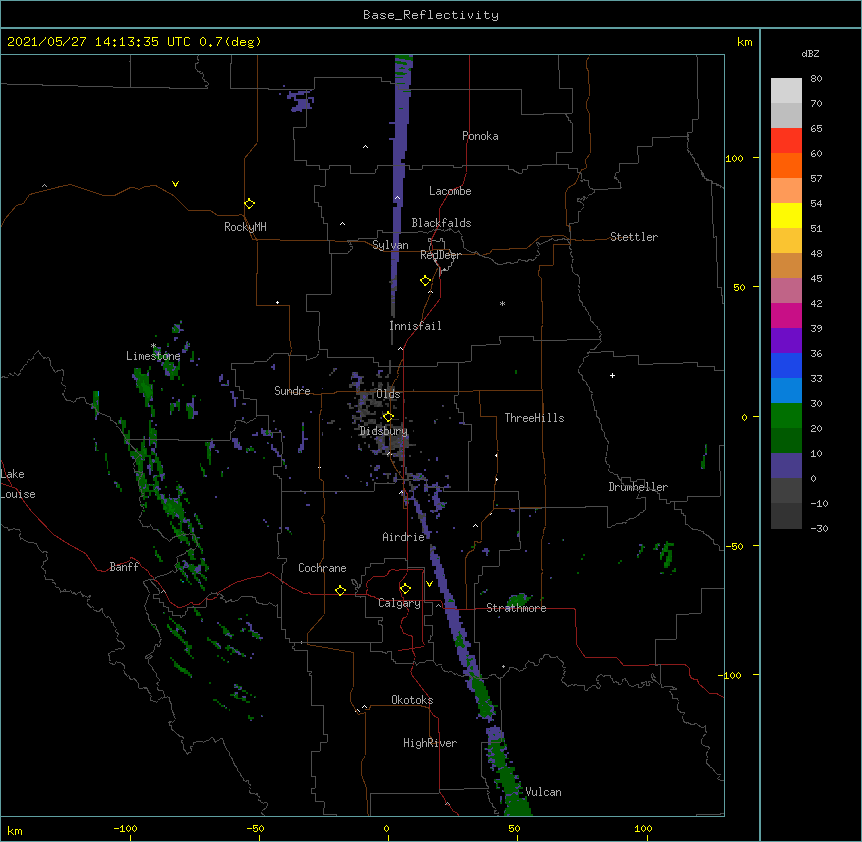The image size is (862, 842).
Task: Select the Vulcan town label
Action: pos(543,792)
